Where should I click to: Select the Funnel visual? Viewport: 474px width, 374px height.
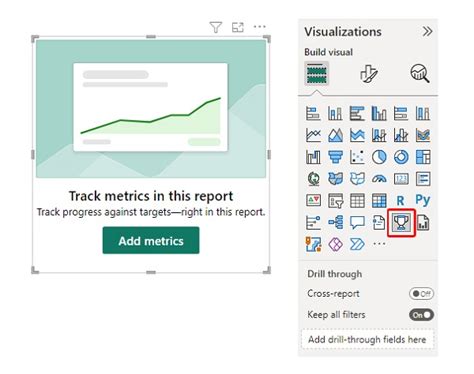coord(335,157)
